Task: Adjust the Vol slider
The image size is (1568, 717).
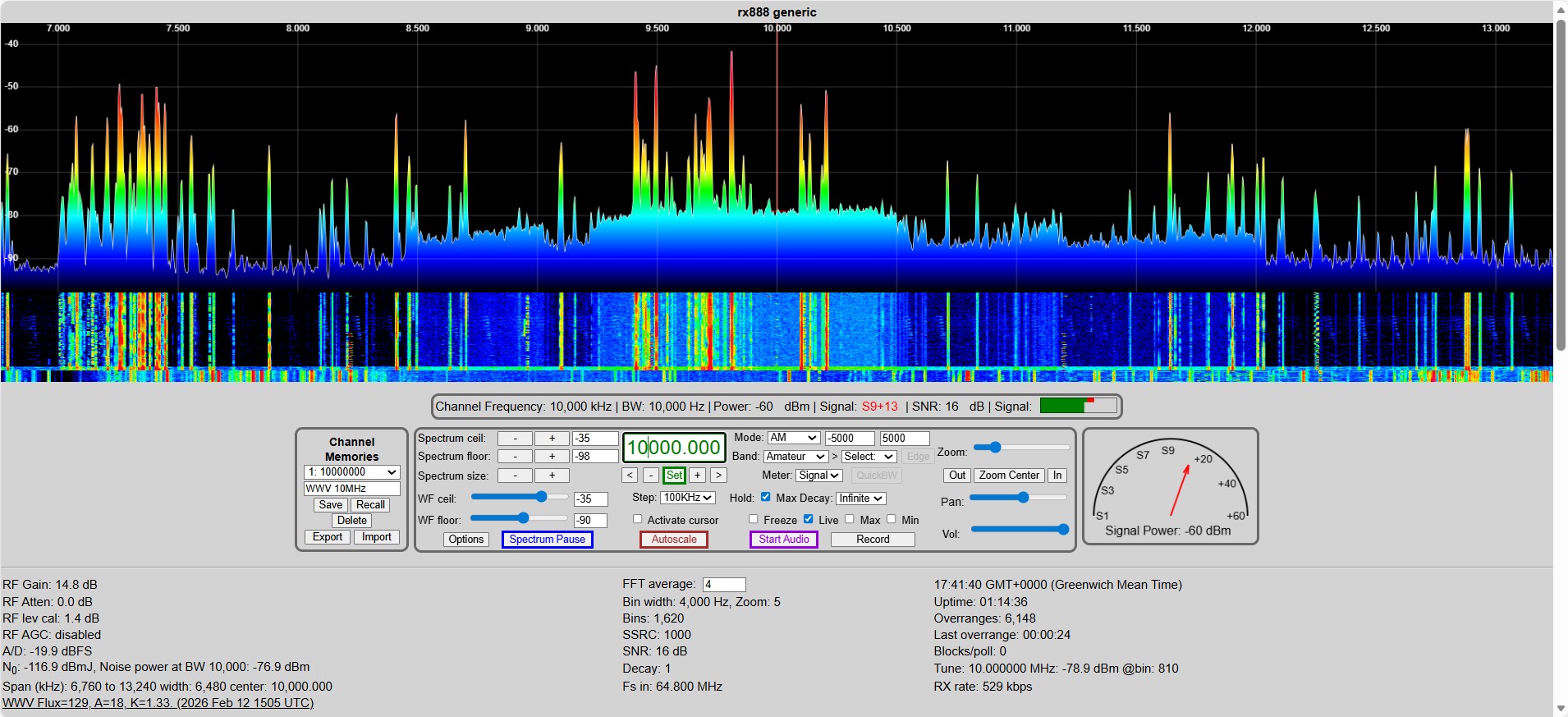Action: coord(1019,530)
